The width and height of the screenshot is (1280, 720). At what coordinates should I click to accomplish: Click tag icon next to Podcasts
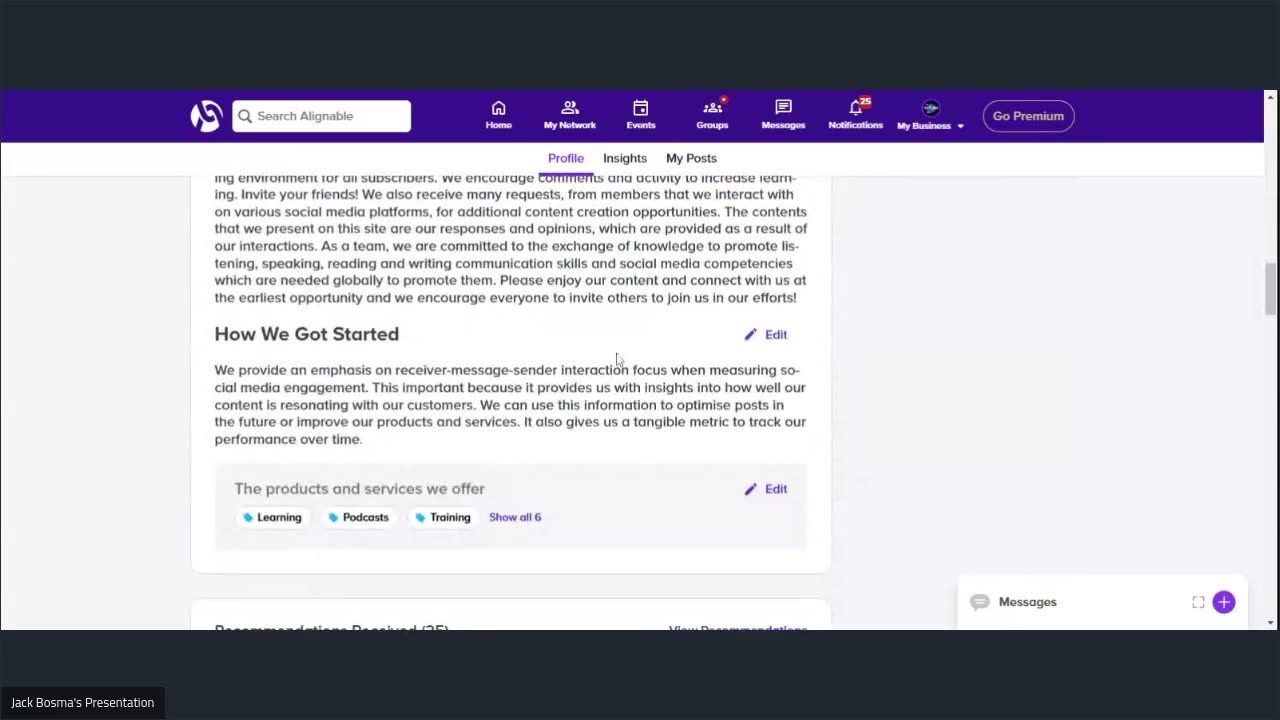(x=334, y=517)
